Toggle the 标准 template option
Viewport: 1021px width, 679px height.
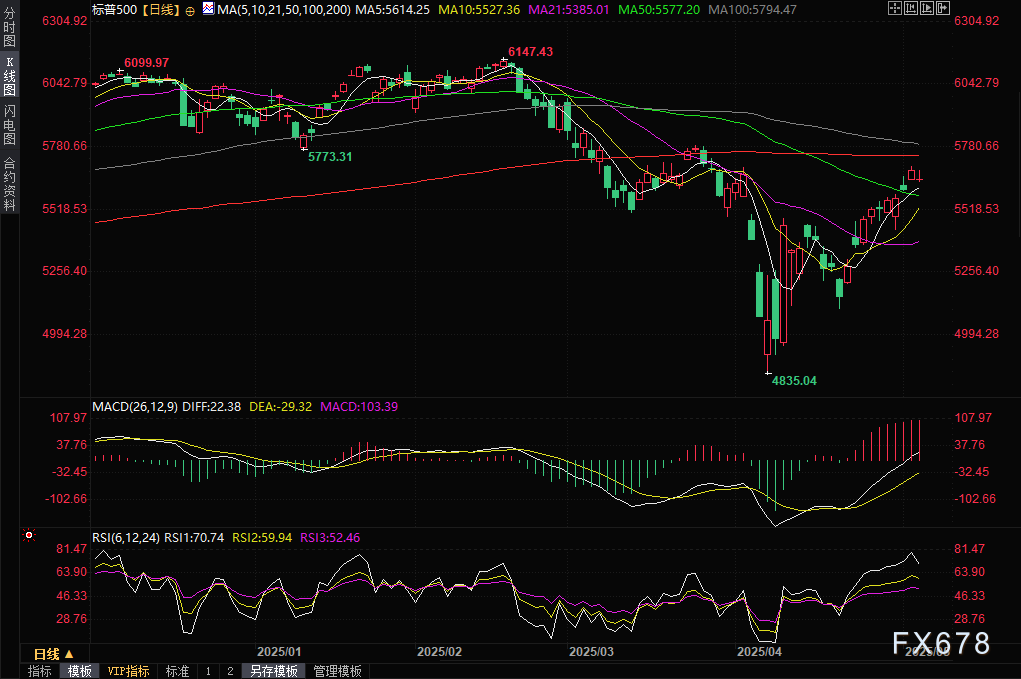(x=177, y=671)
